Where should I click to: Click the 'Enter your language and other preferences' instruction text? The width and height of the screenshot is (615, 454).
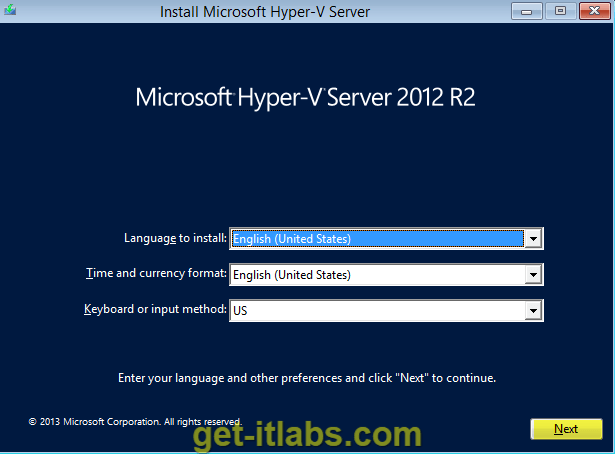click(x=307, y=378)
